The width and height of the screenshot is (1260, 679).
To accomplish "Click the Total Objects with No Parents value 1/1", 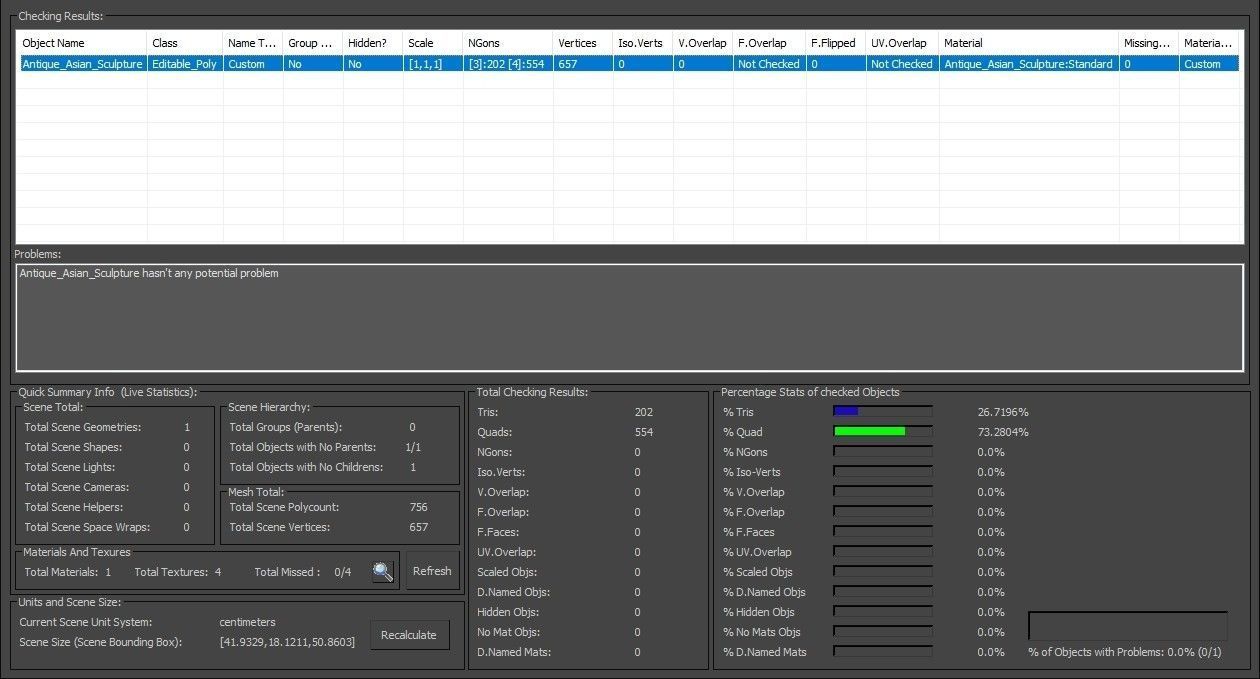I will click(x=413, y=447).
